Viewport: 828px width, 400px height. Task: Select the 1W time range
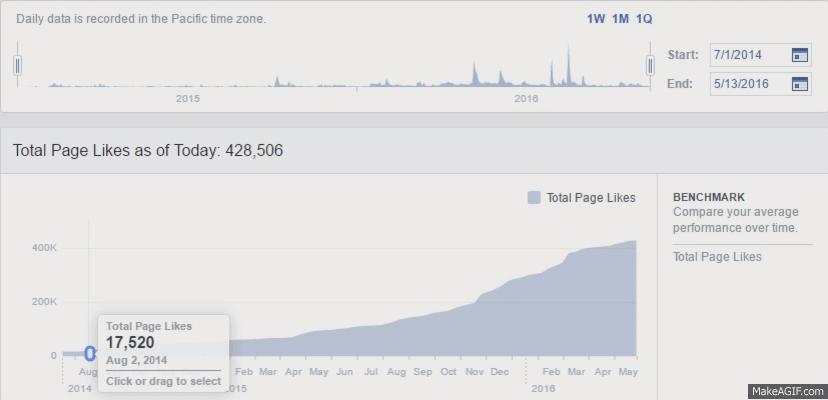point(595,19)
